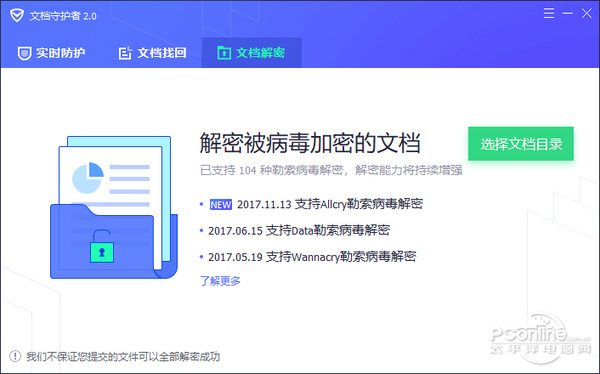600x374 pixels.
Task: Click the green unlocked padlock icon
Action: 102,247
